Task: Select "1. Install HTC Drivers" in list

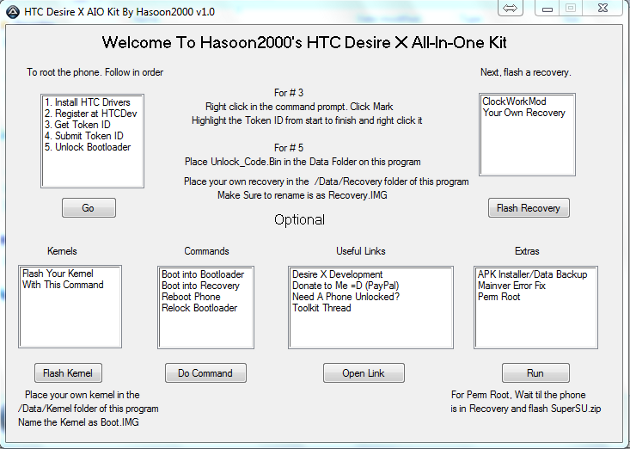Action: [88, 102]
